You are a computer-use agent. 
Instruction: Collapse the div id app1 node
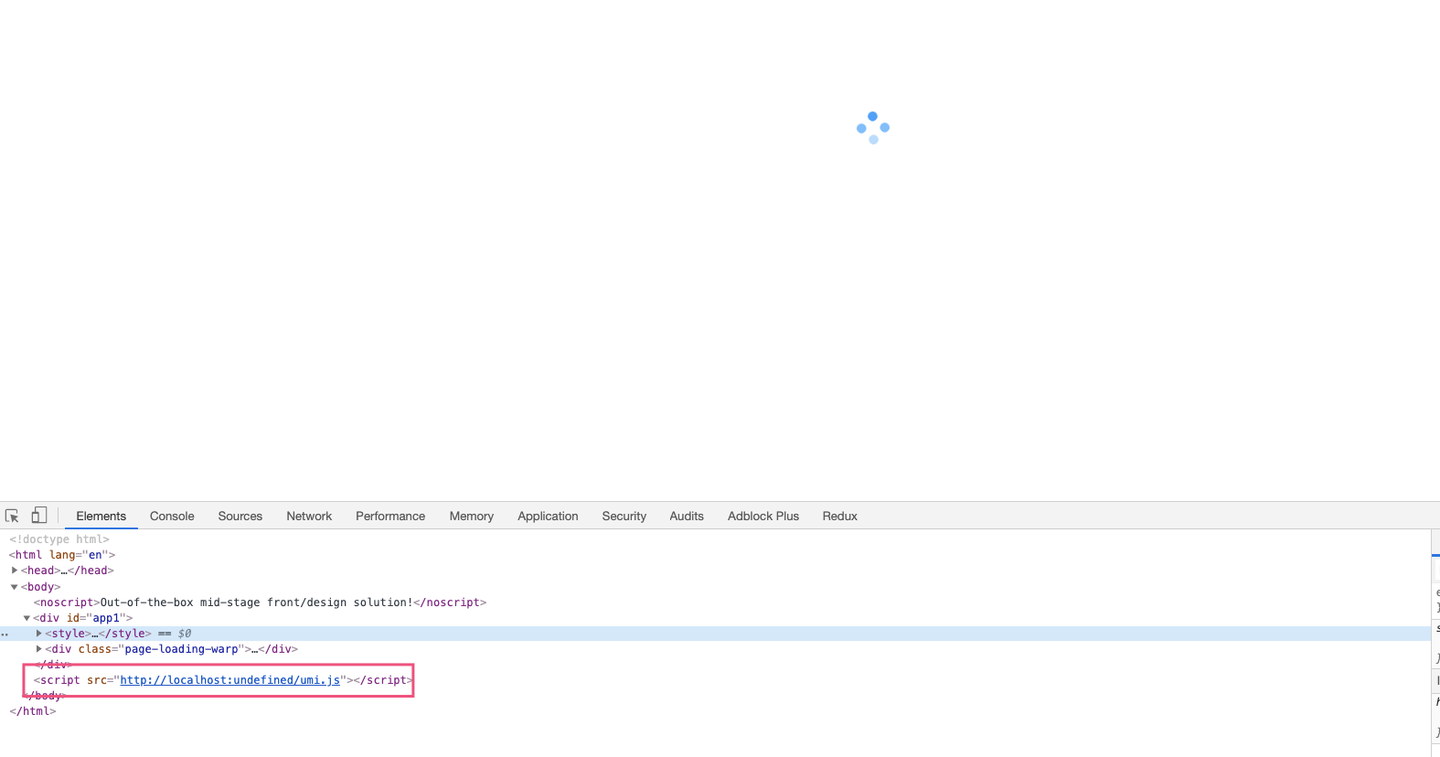coord(27,618)
